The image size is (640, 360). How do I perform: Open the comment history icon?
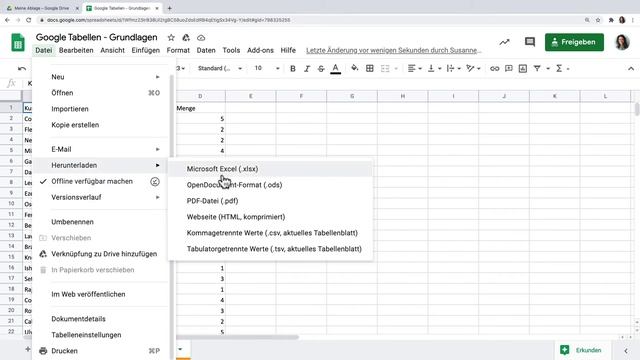(530, 42)
